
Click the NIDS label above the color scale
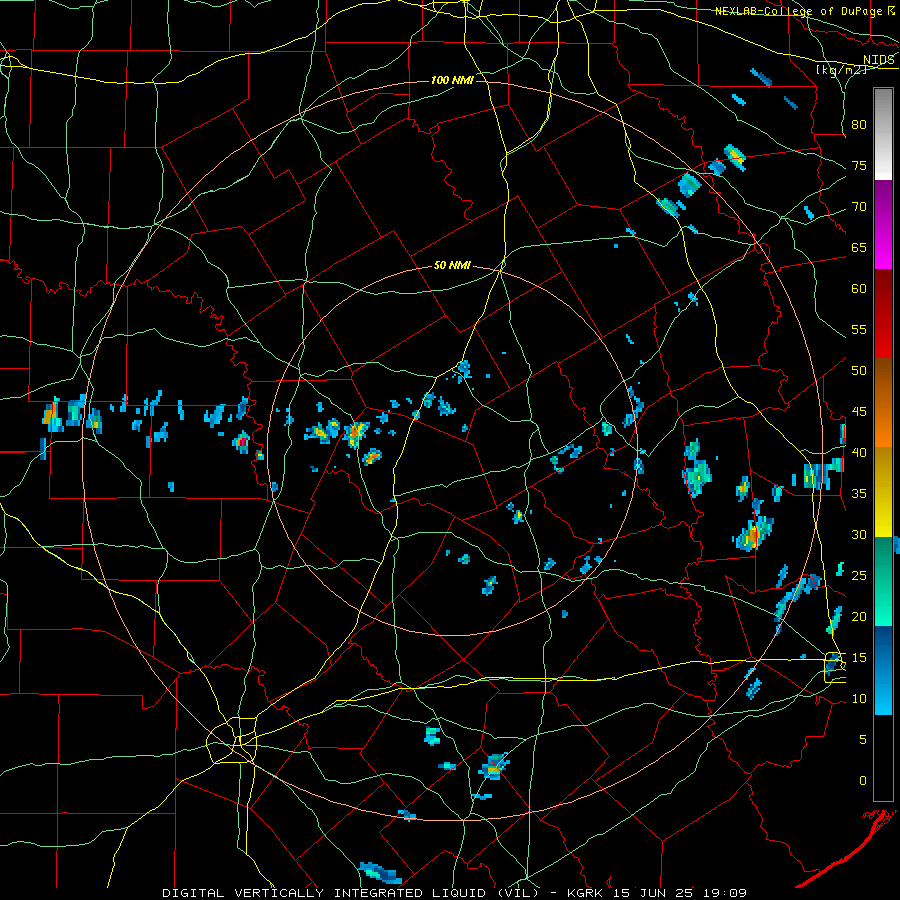[x=879, y=59]
